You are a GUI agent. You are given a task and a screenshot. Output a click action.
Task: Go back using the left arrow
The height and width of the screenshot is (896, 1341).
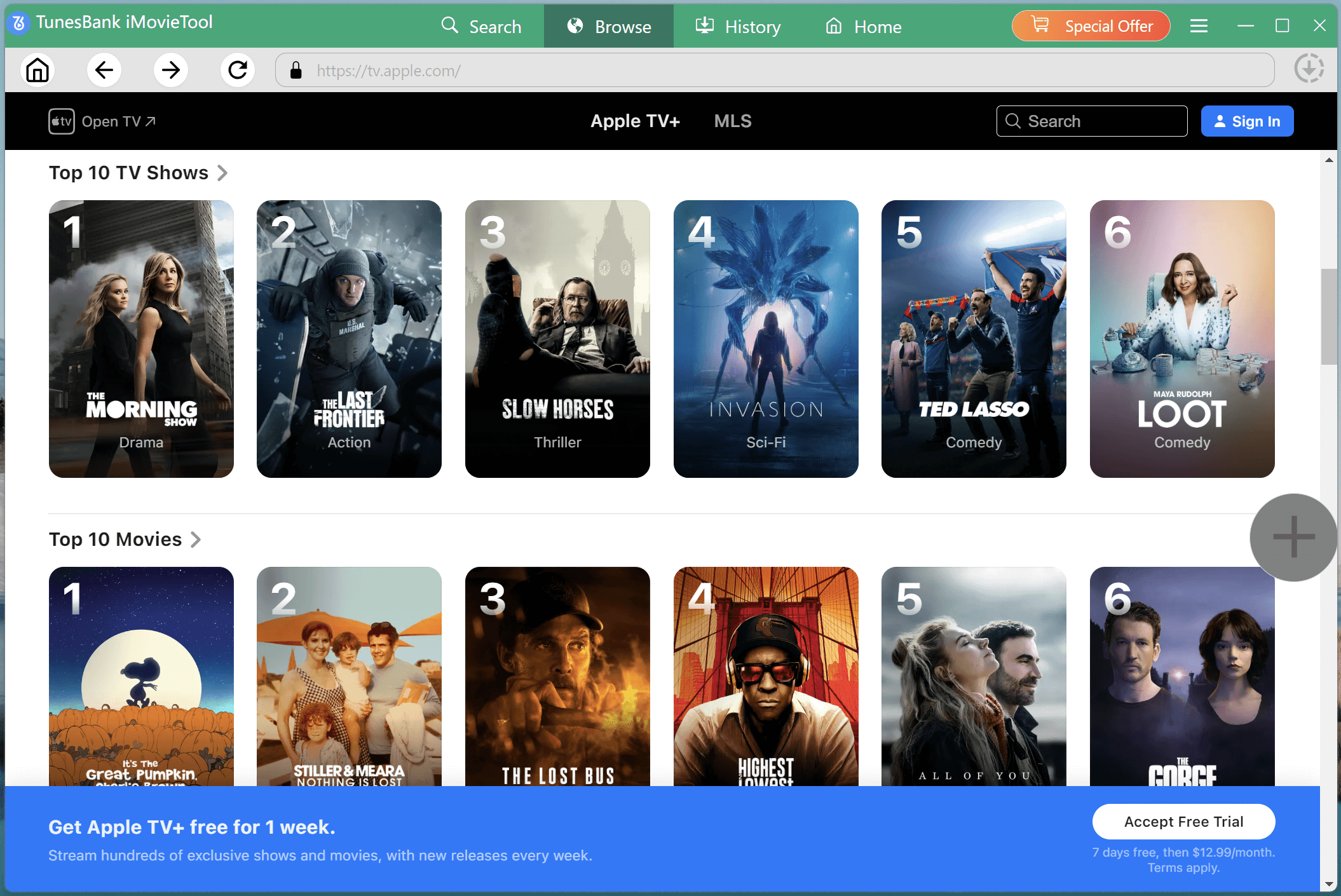click(104, 70)
